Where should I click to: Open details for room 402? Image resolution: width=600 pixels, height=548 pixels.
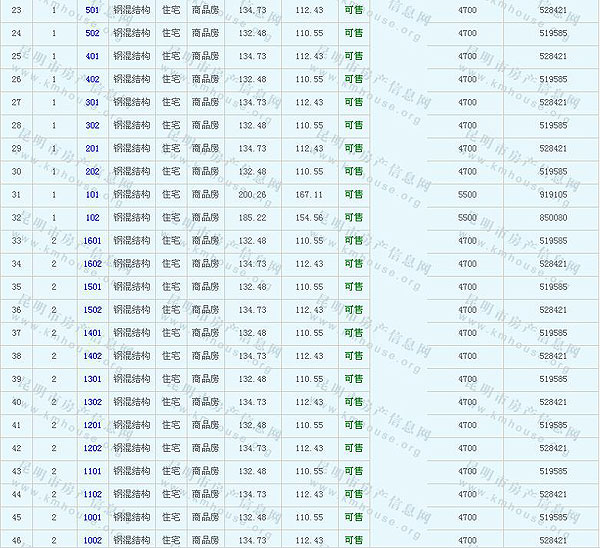point(92,79)
